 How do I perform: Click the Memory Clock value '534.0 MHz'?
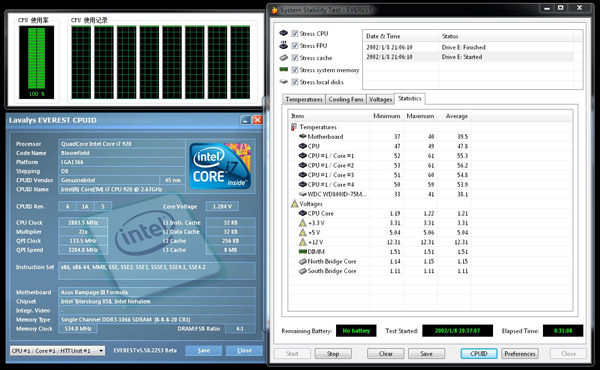pos(78,329)
